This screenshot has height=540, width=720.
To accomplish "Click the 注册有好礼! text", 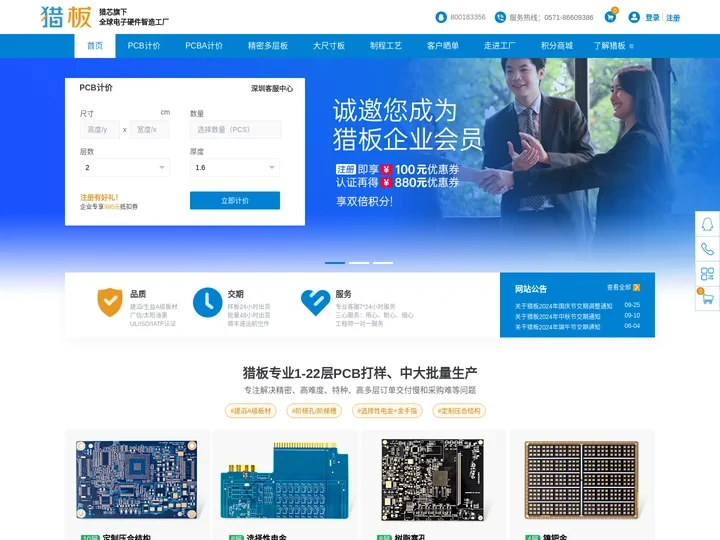I will click(x=99, y=197).
